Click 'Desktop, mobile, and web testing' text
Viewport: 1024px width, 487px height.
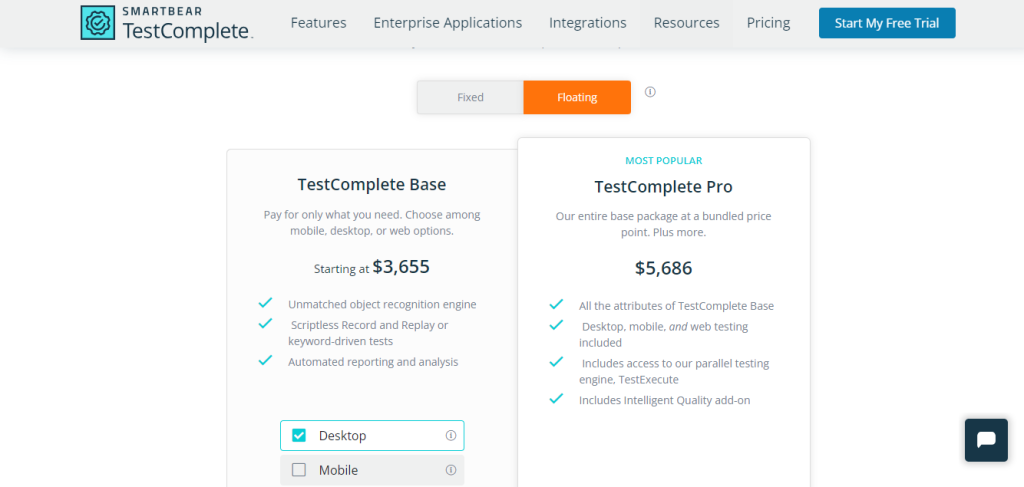tap(664, 334)
